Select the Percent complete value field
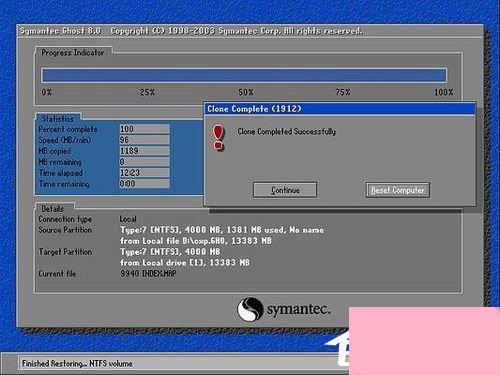The image size is (500, 375). 145,129
